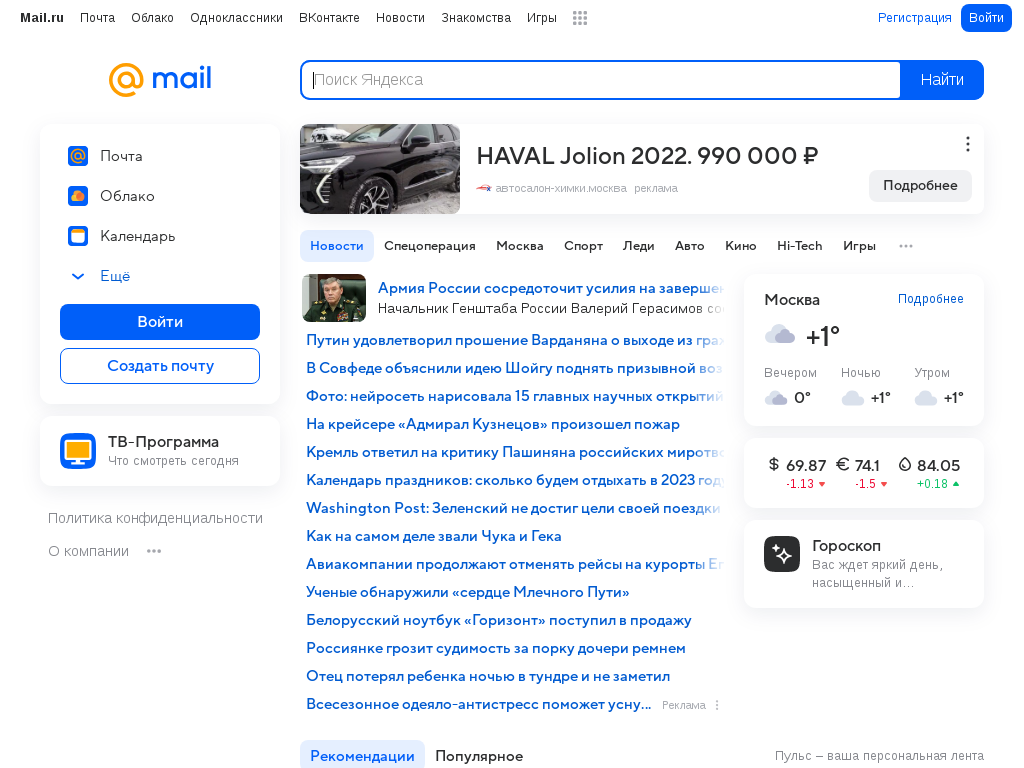This screenshot has width=1024, height=768.
Task: Click the current Moscow weather cloud icon
Action: click(x=780, y=335)
